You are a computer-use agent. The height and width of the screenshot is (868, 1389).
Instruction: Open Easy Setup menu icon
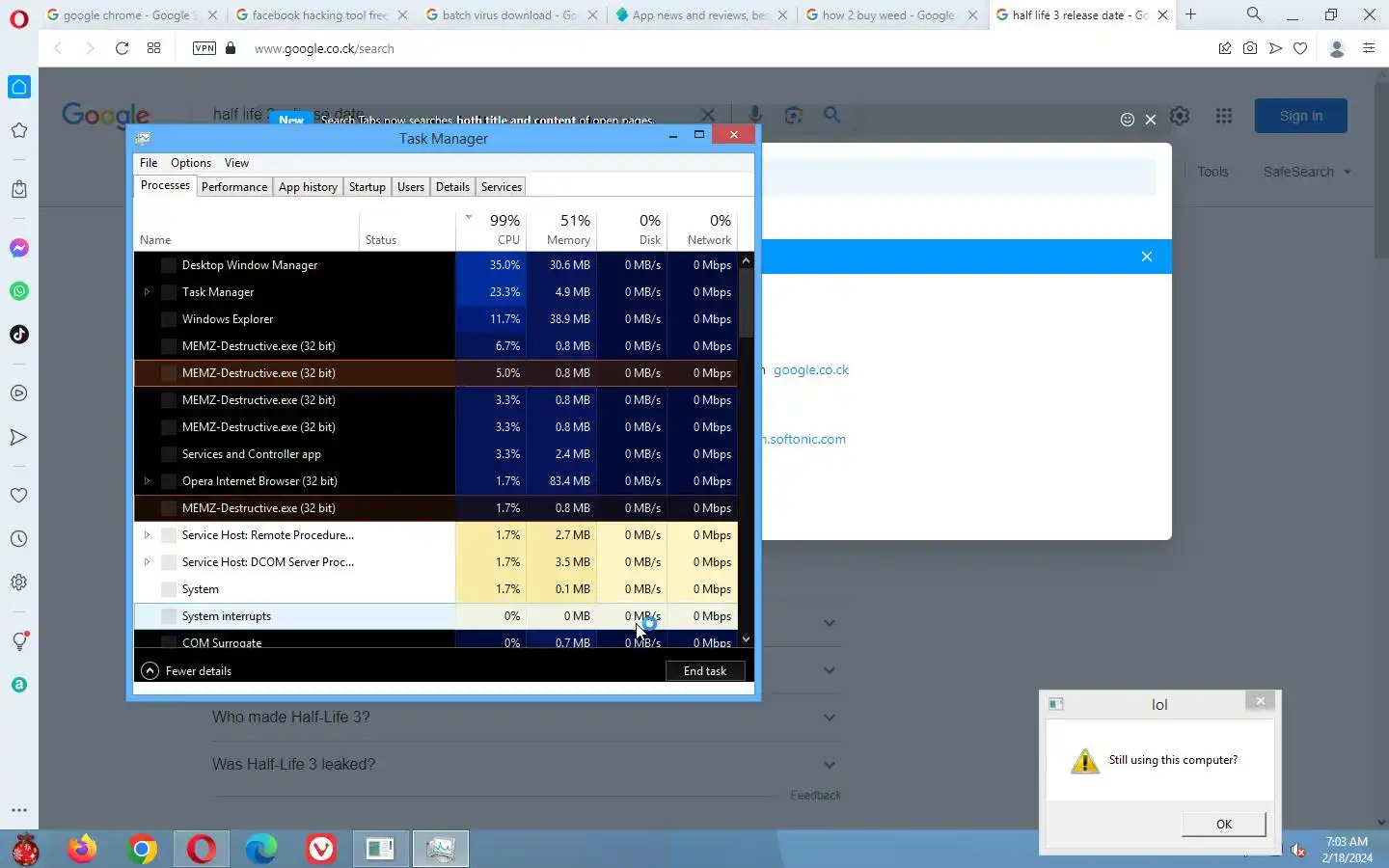pyautogui.click(x=1369, y=48)
